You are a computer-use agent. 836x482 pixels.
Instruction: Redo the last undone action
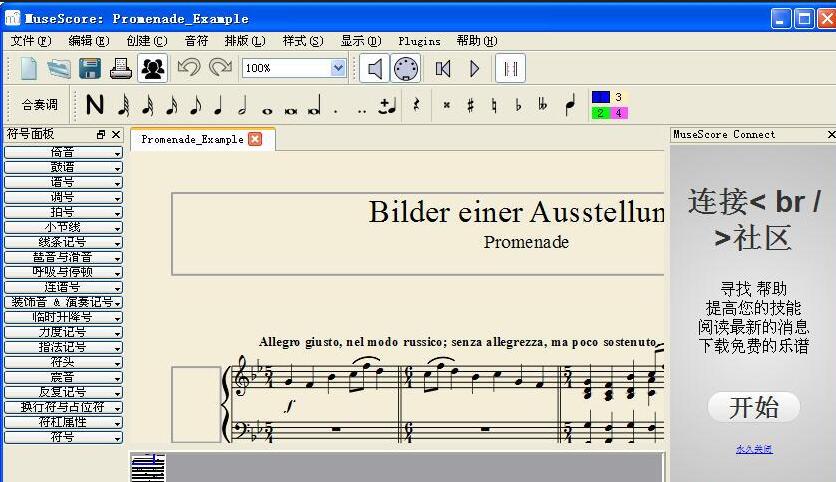pos(220,68)
